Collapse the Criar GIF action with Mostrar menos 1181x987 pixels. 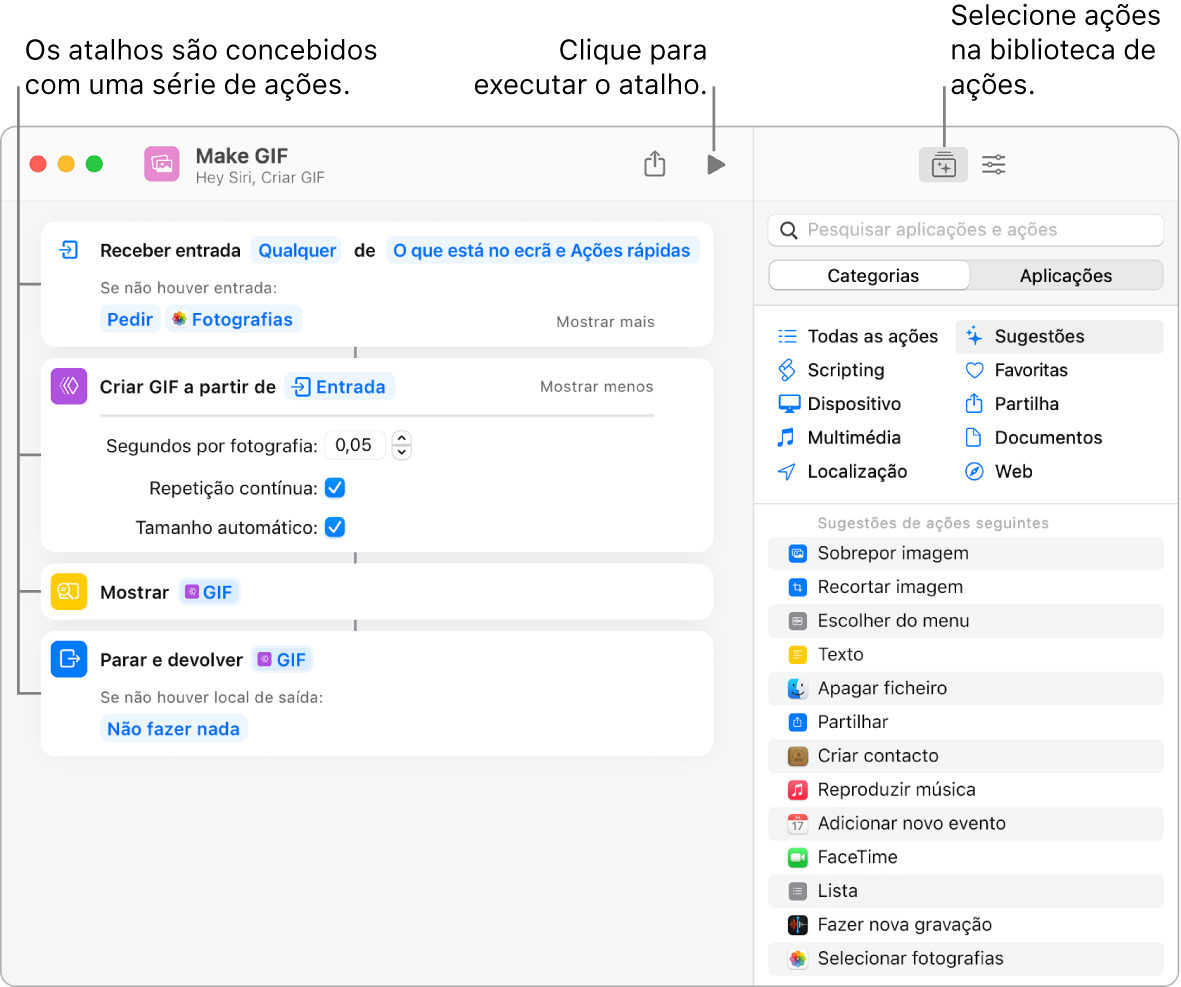pyautogui.click(x=596, y=386)
